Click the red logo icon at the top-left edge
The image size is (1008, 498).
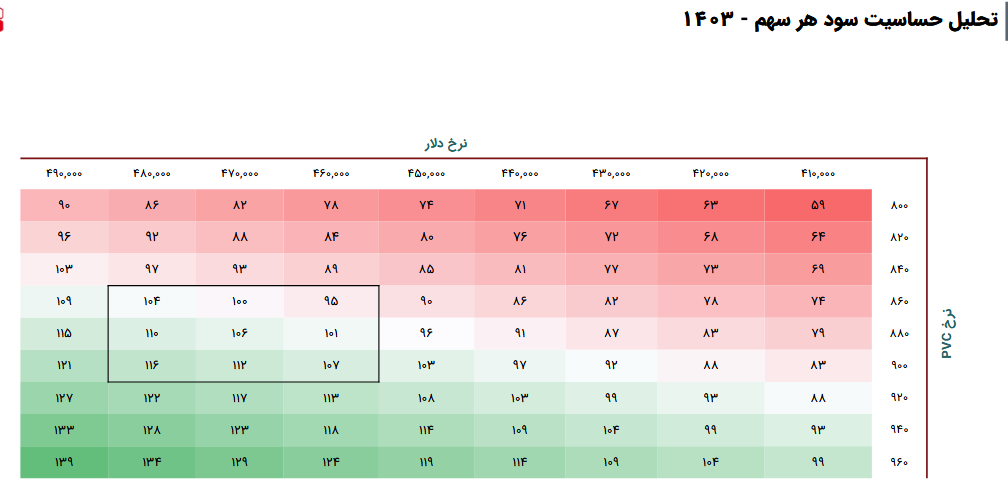pyautogui.click(x=2, y=17)
